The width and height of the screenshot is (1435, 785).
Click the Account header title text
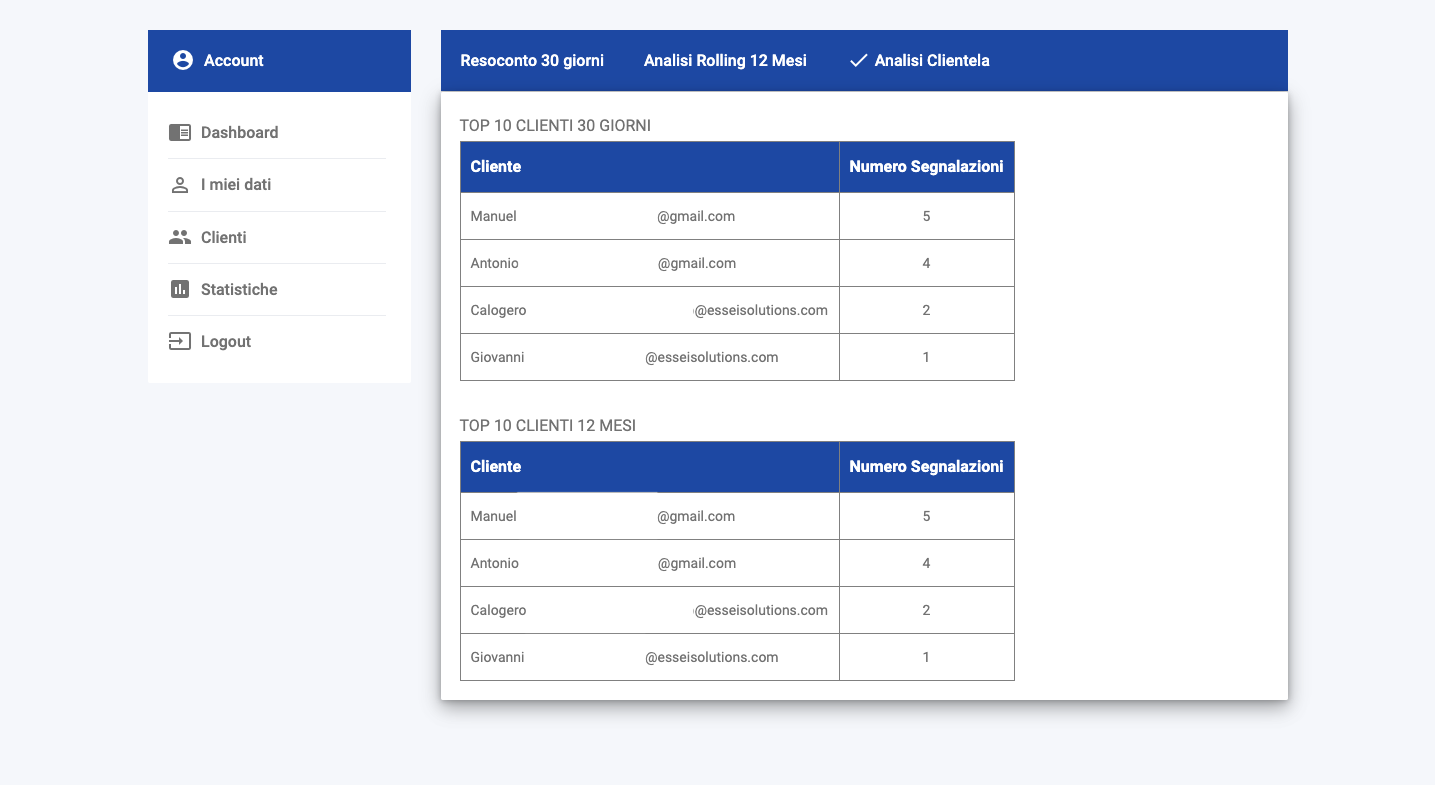point(234,60)
